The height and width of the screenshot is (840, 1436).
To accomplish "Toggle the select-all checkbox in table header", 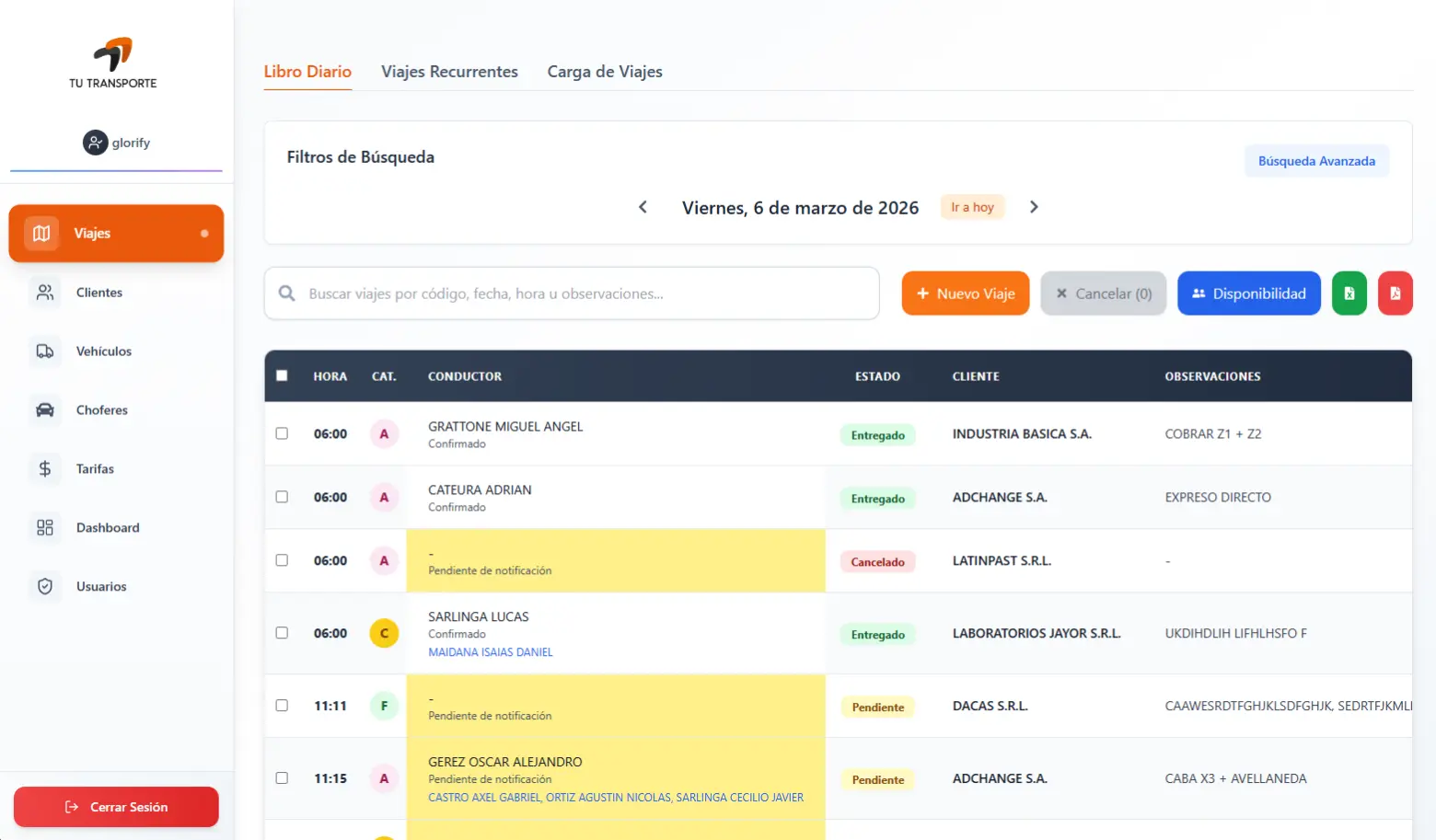I will 282,375.
